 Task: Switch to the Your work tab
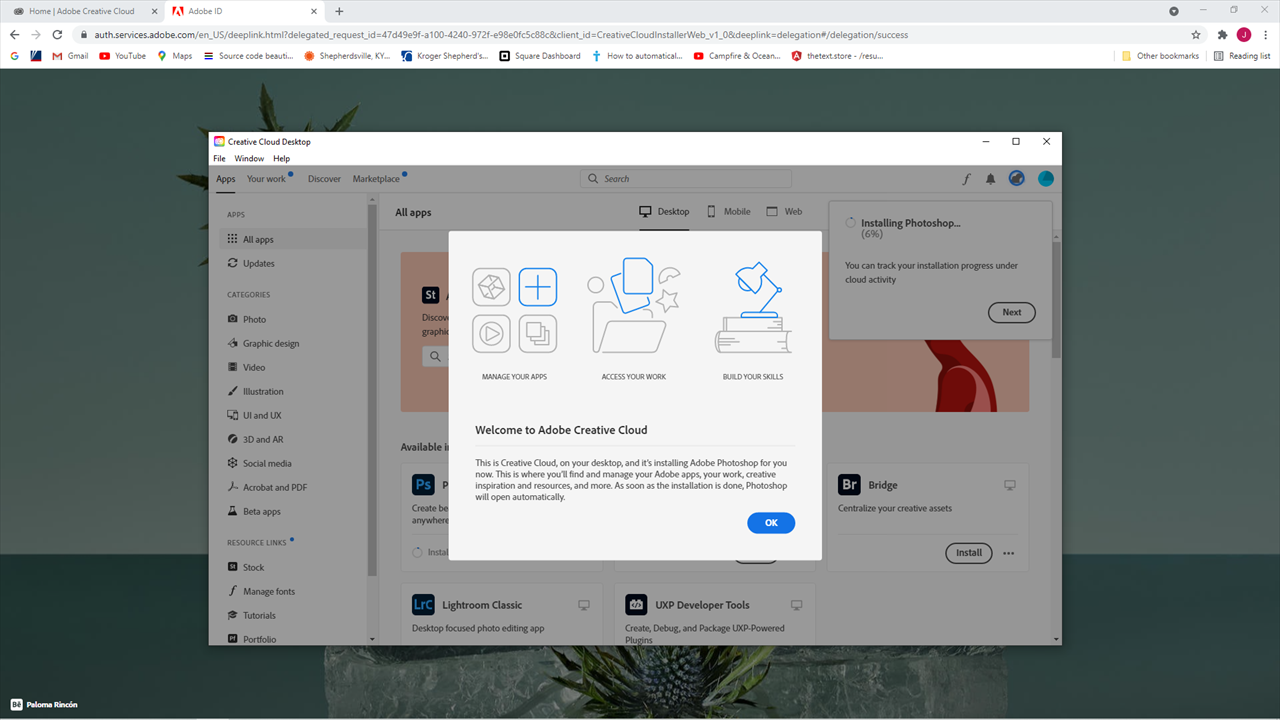coord(266,179)
